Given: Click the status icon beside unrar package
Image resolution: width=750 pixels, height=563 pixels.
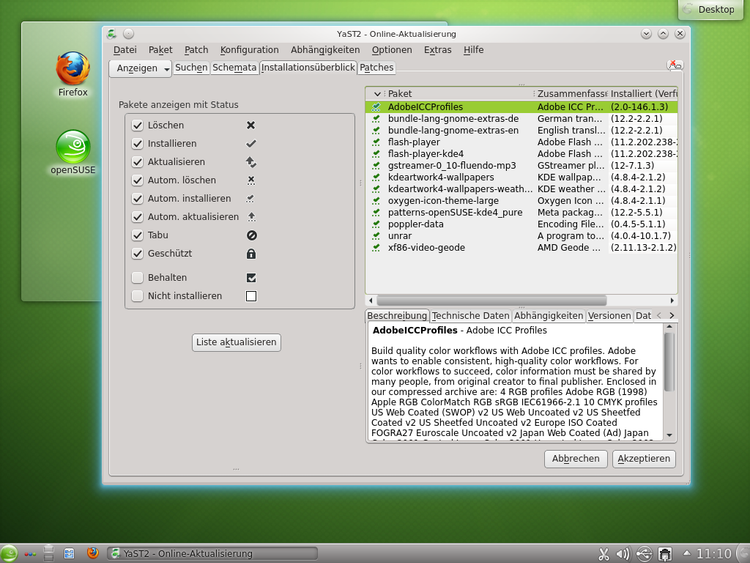Looking at the screenshot, I should point(376,235).
